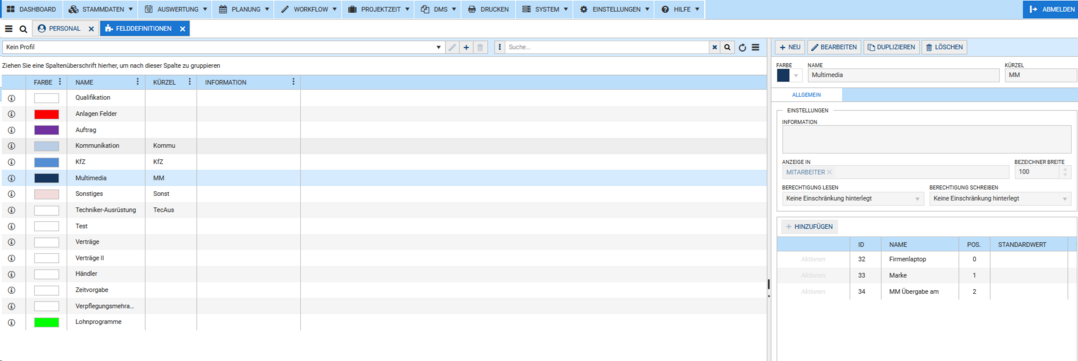
Task: Click the info icon on the Test row
Action: point(12,226)
